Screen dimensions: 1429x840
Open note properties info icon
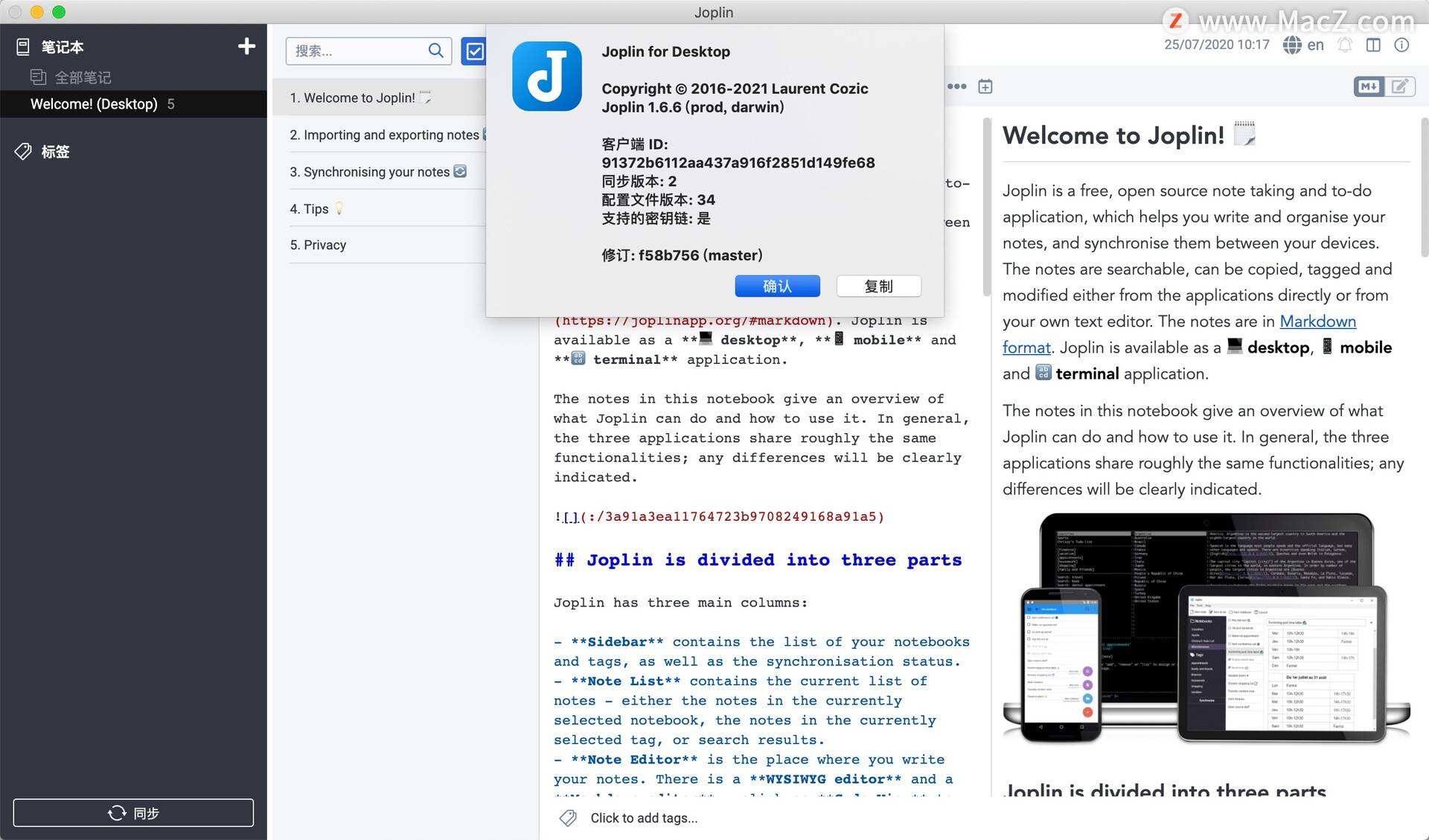[1401, 45]
